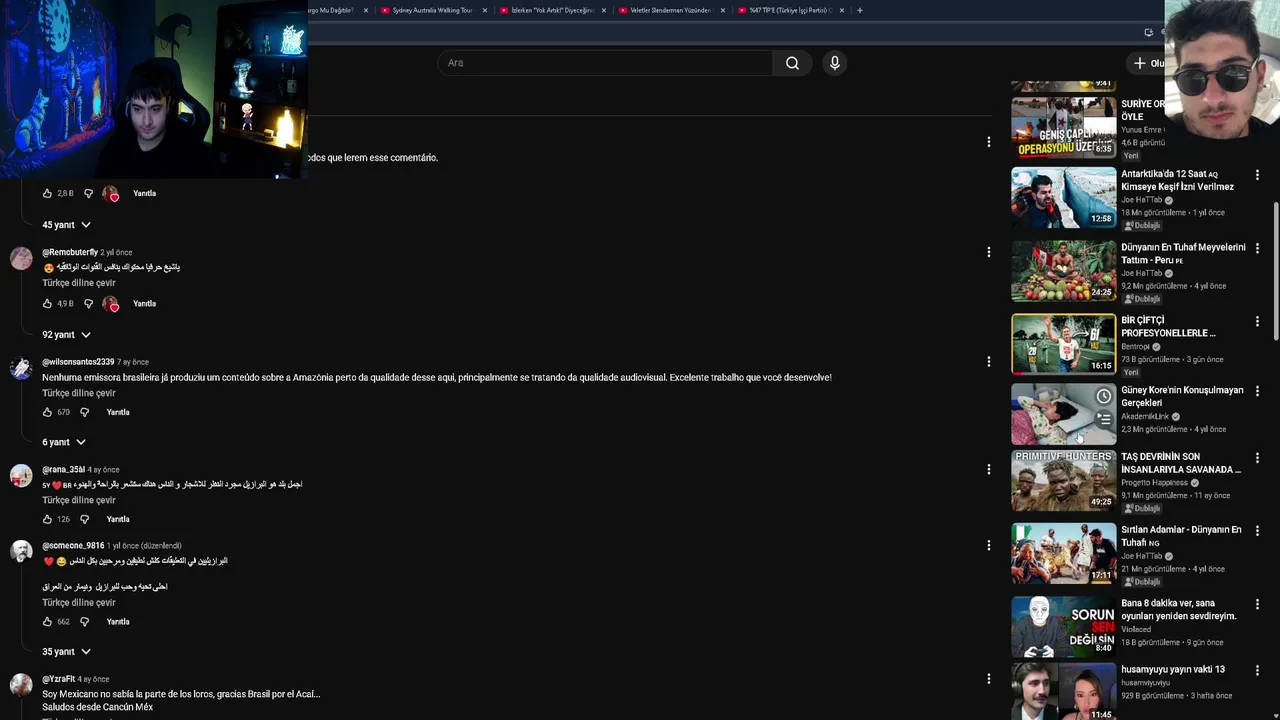The image size is (1280, 720).
Task: Open @Remobuterfly profile avatar
Action: pyautogui.click(x=21, y=258)
